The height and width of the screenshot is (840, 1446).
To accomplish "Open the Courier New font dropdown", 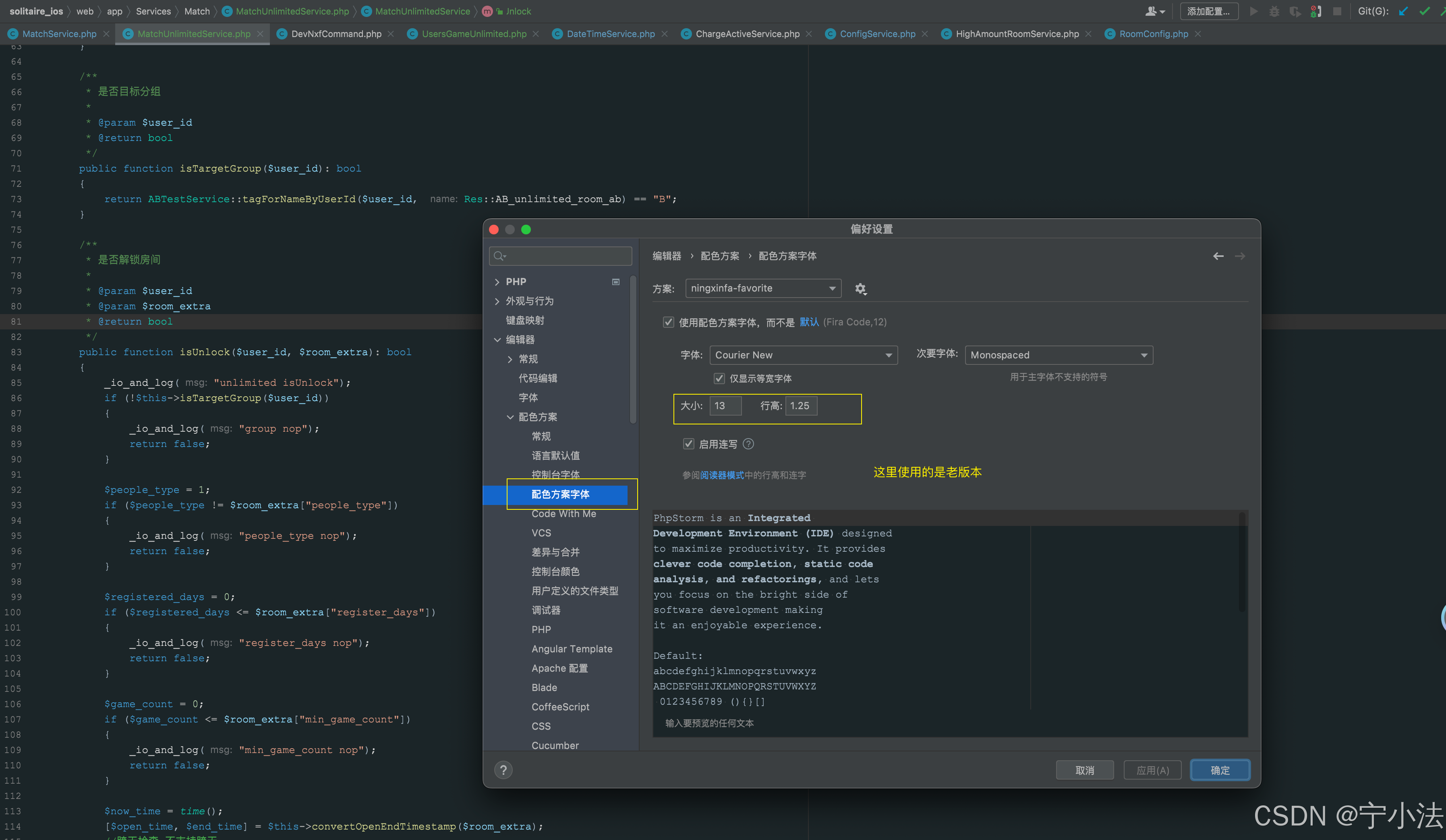I will [803, 355].
